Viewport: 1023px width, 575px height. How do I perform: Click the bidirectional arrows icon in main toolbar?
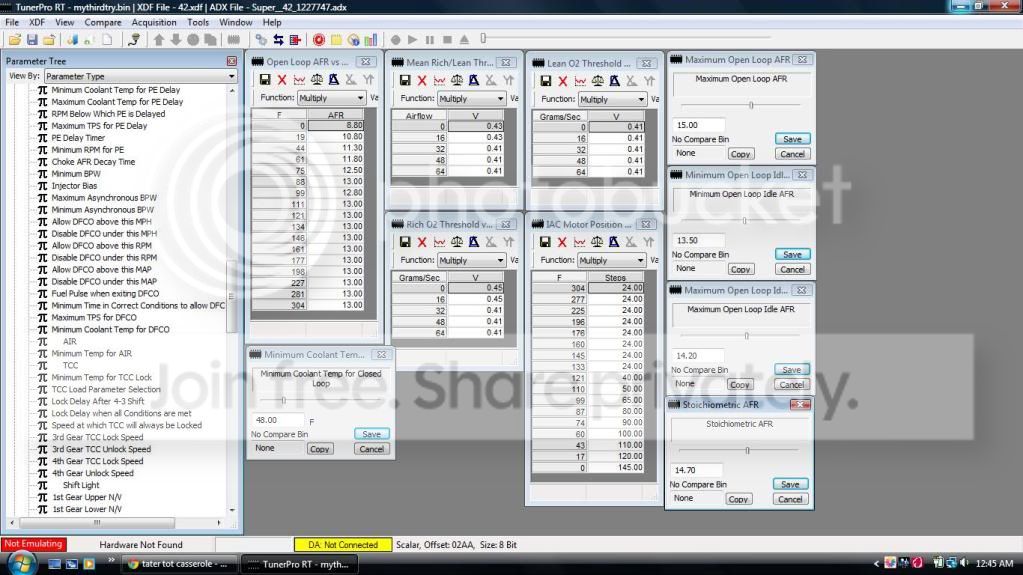click(279, 40)
